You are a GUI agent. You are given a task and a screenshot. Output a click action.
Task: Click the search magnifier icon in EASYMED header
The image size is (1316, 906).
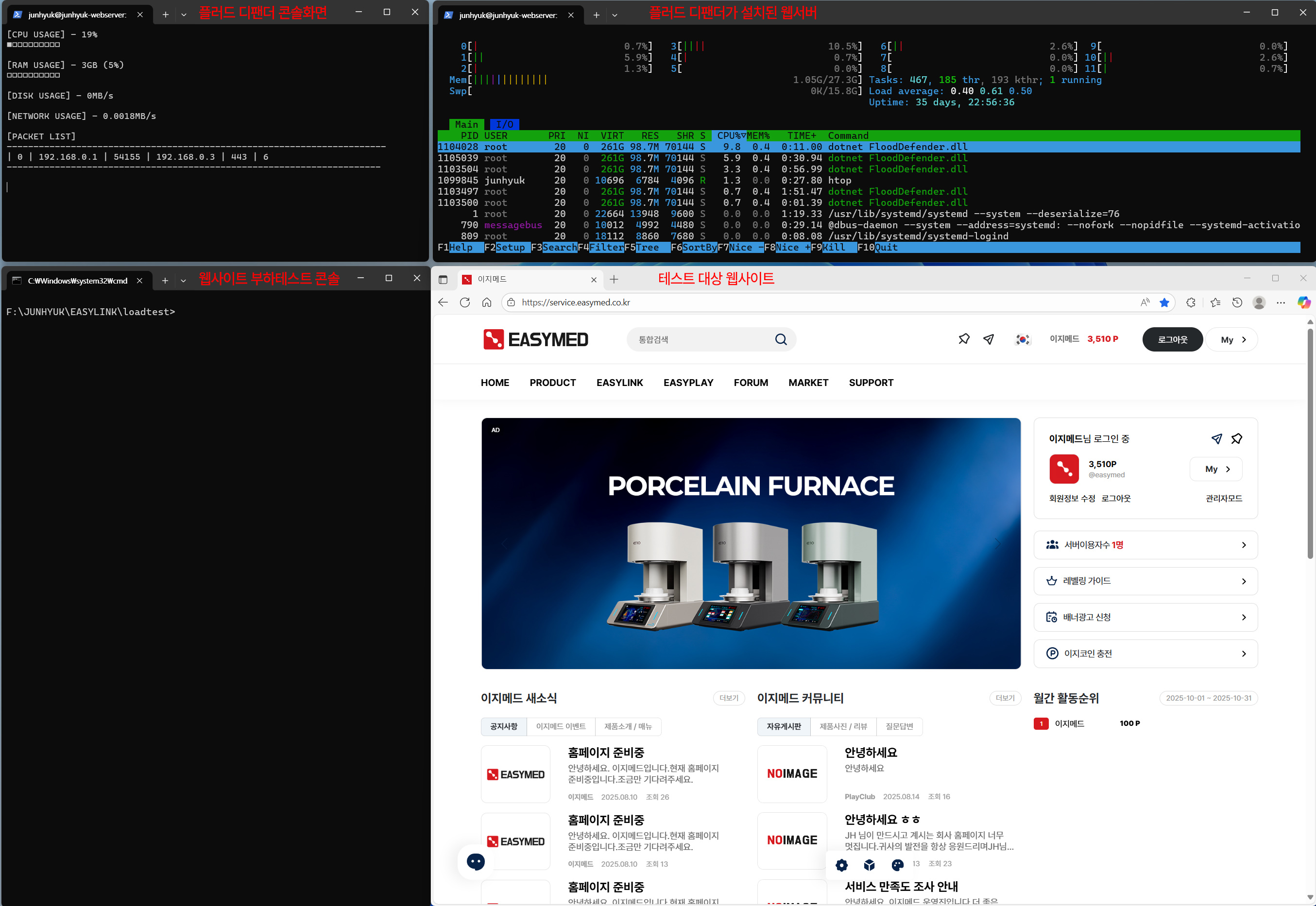click(781, 339)
